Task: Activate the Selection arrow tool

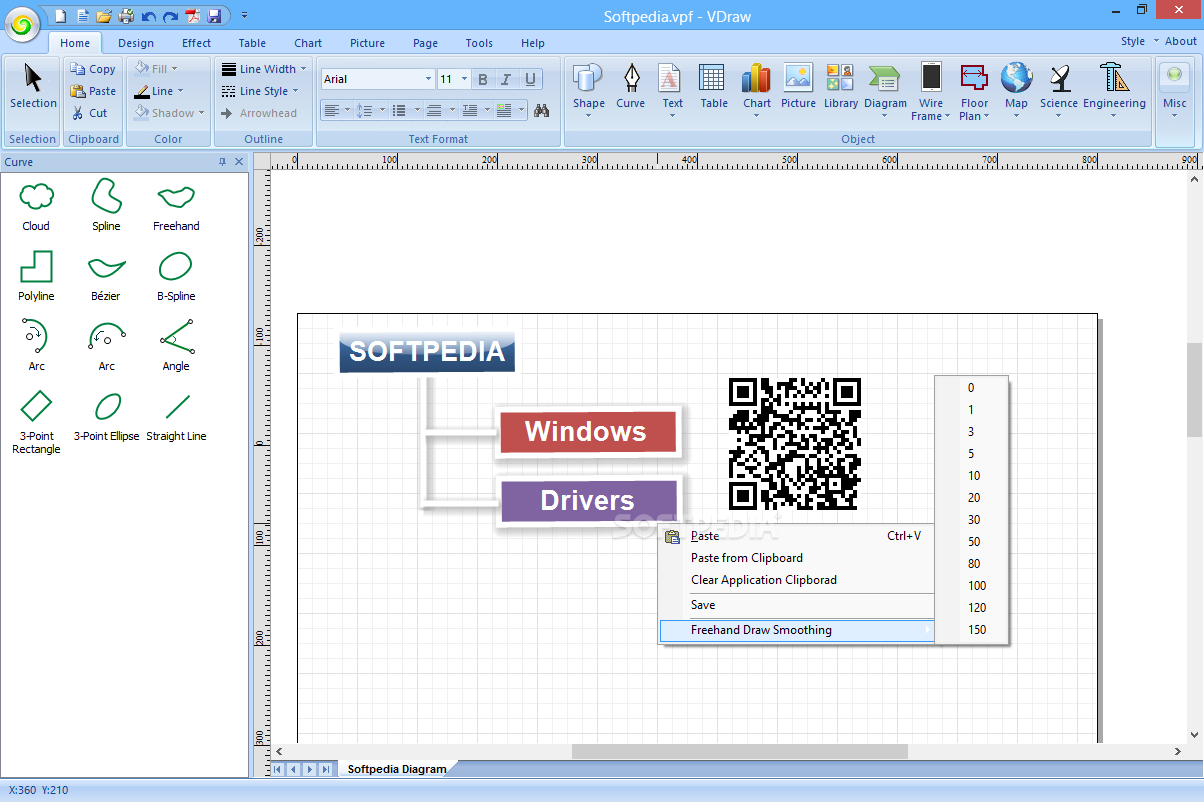Action: coord(33,87)
